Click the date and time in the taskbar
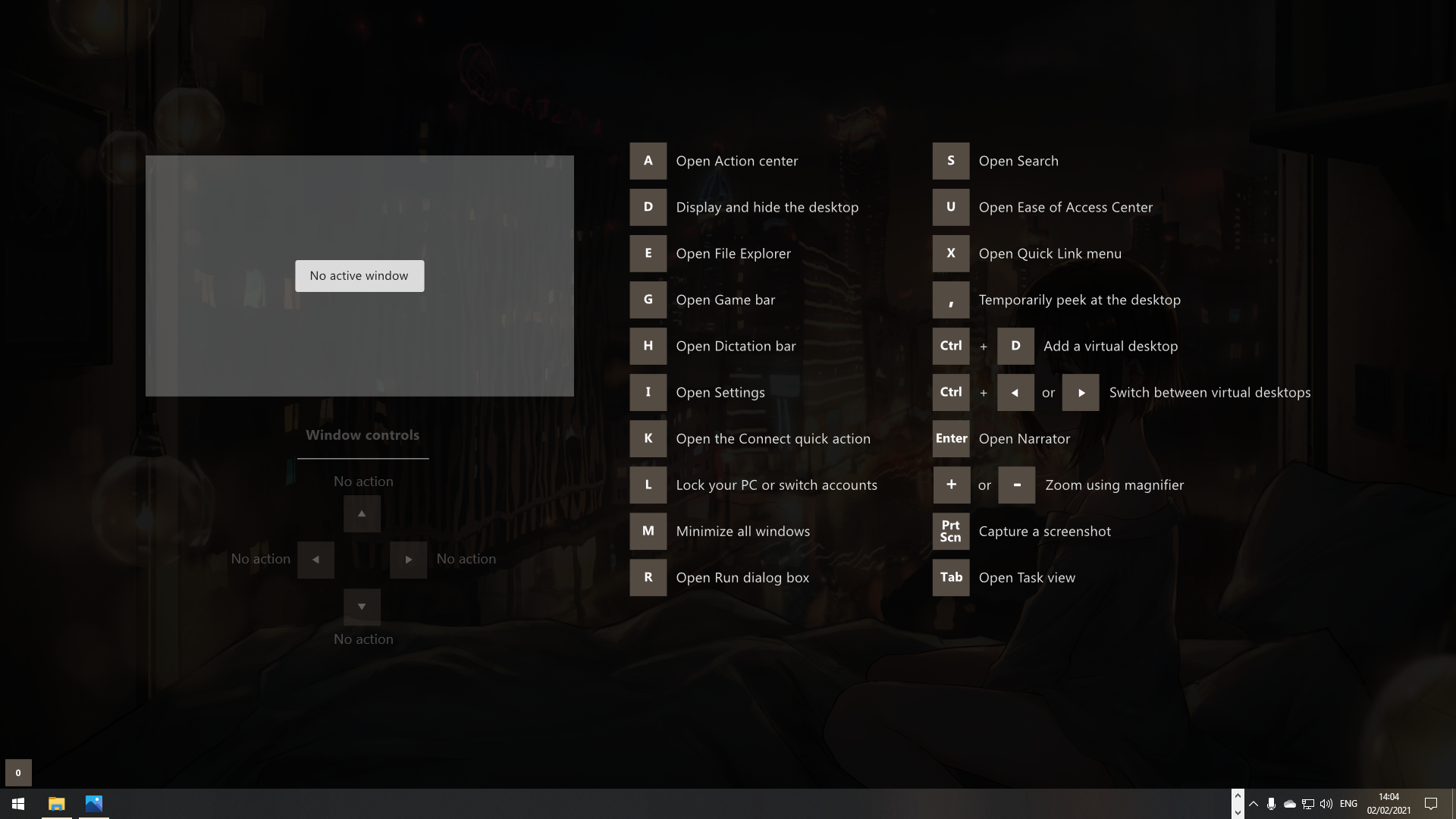This screenshot has height=819, width=1456. tap(1389, 804)
